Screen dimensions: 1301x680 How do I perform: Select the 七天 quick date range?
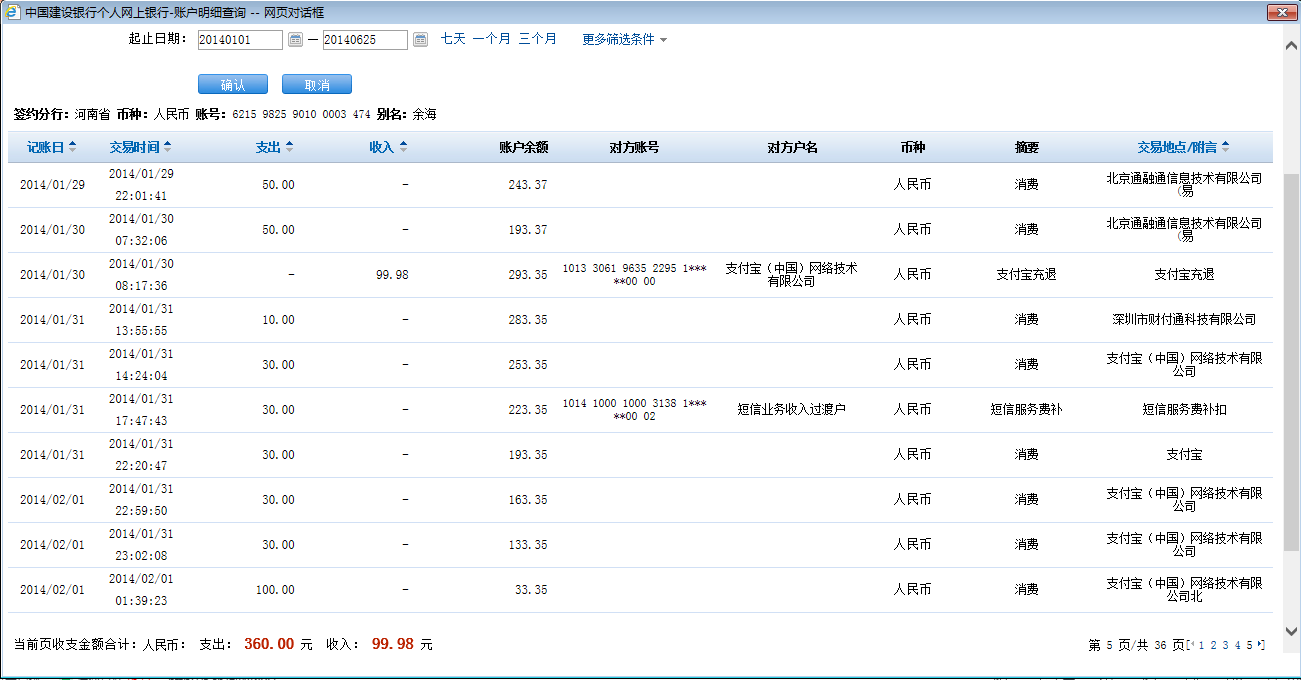453,39
